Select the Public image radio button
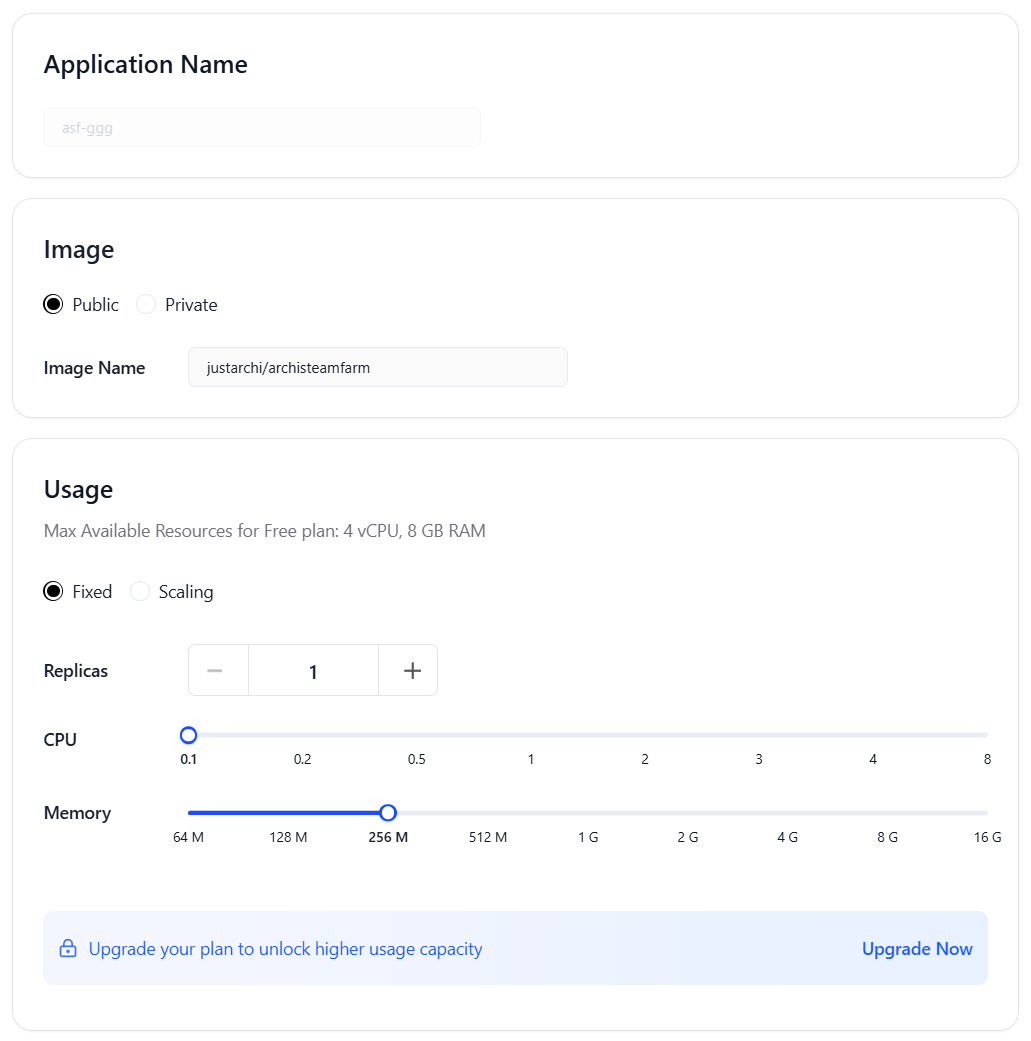This screenshot has height=1041, width=1031. pyautogui.click(x=53, y=305)
